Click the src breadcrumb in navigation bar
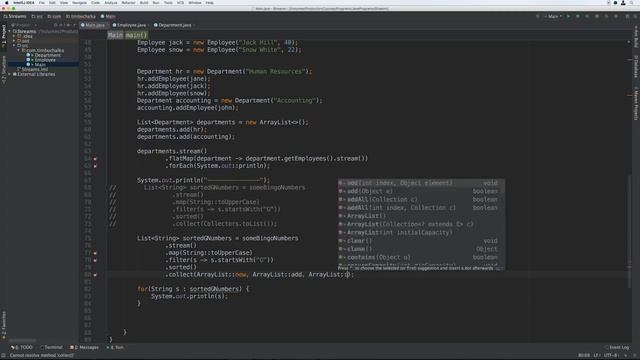Viewport: 640px width, 360px height. tap(37, 16)
